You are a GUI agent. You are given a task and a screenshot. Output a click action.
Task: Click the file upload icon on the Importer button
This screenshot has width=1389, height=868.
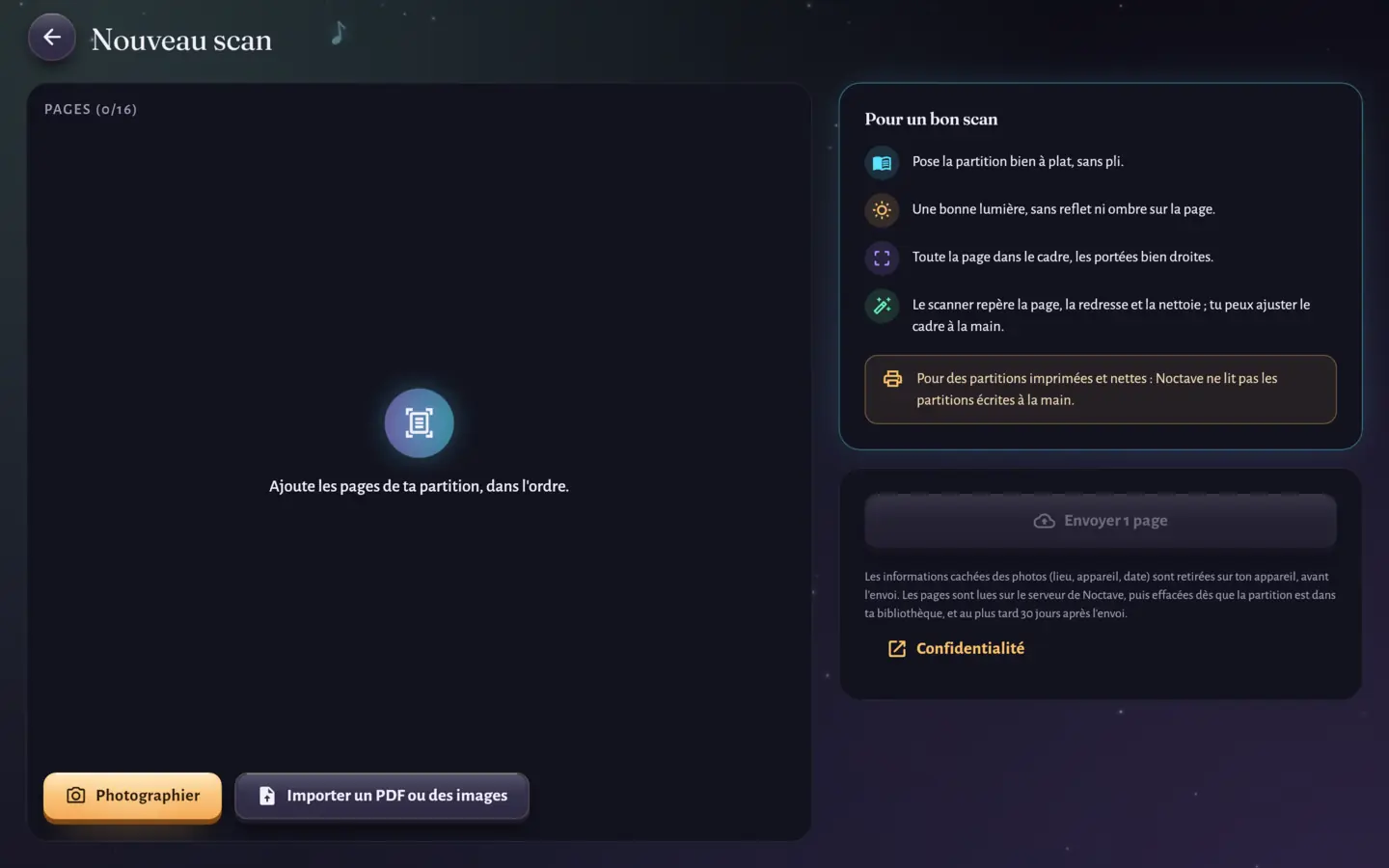click(267, 796)
